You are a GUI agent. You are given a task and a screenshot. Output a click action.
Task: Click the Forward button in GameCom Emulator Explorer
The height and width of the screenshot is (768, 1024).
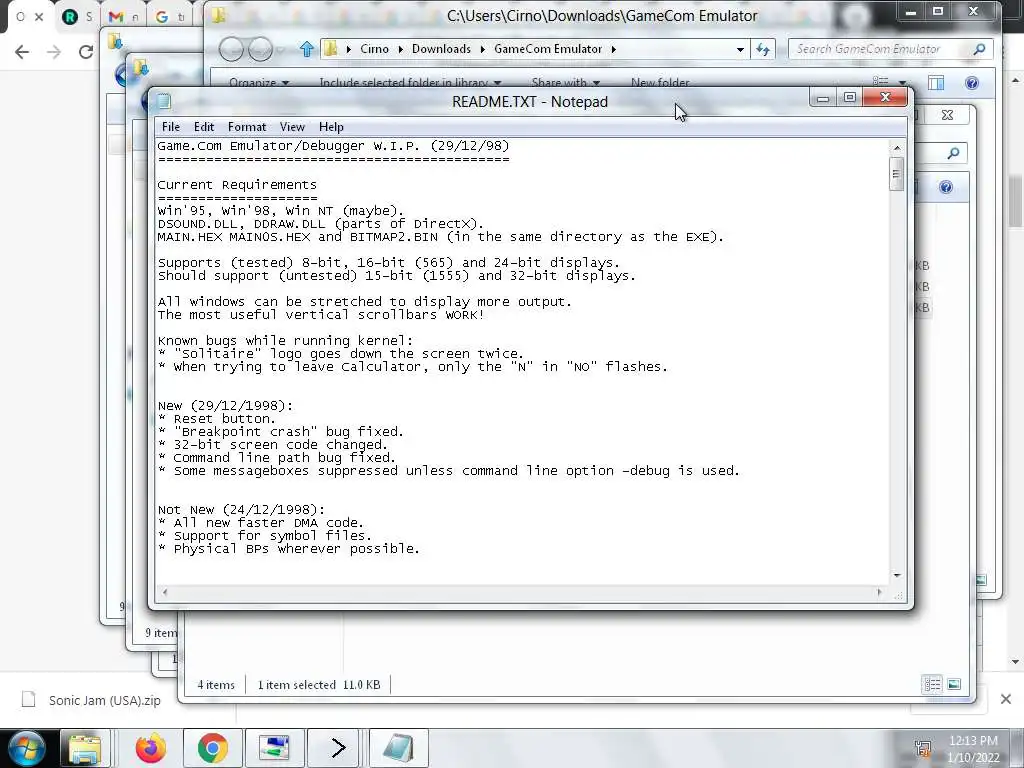(x=261, y=49)
